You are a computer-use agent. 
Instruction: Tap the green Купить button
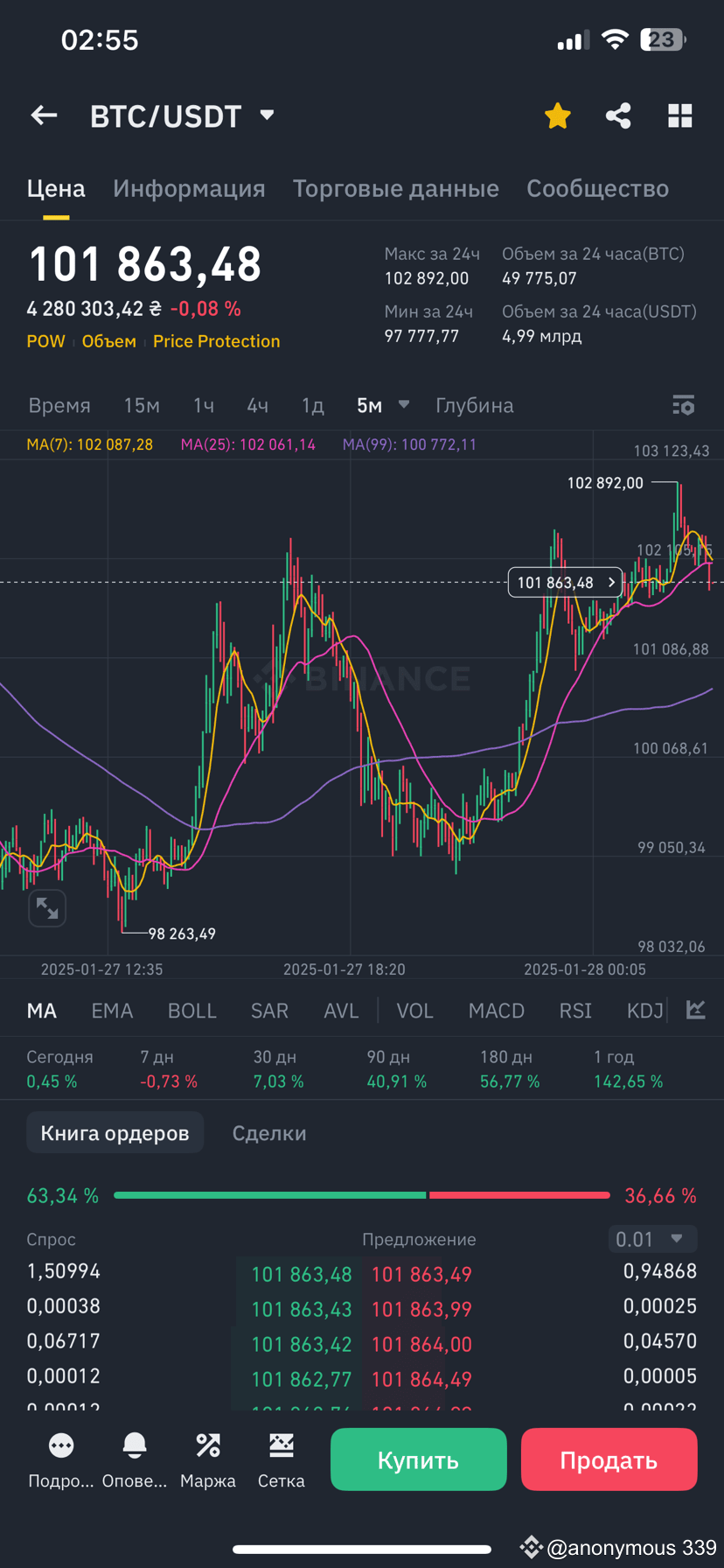(419, 1459)
